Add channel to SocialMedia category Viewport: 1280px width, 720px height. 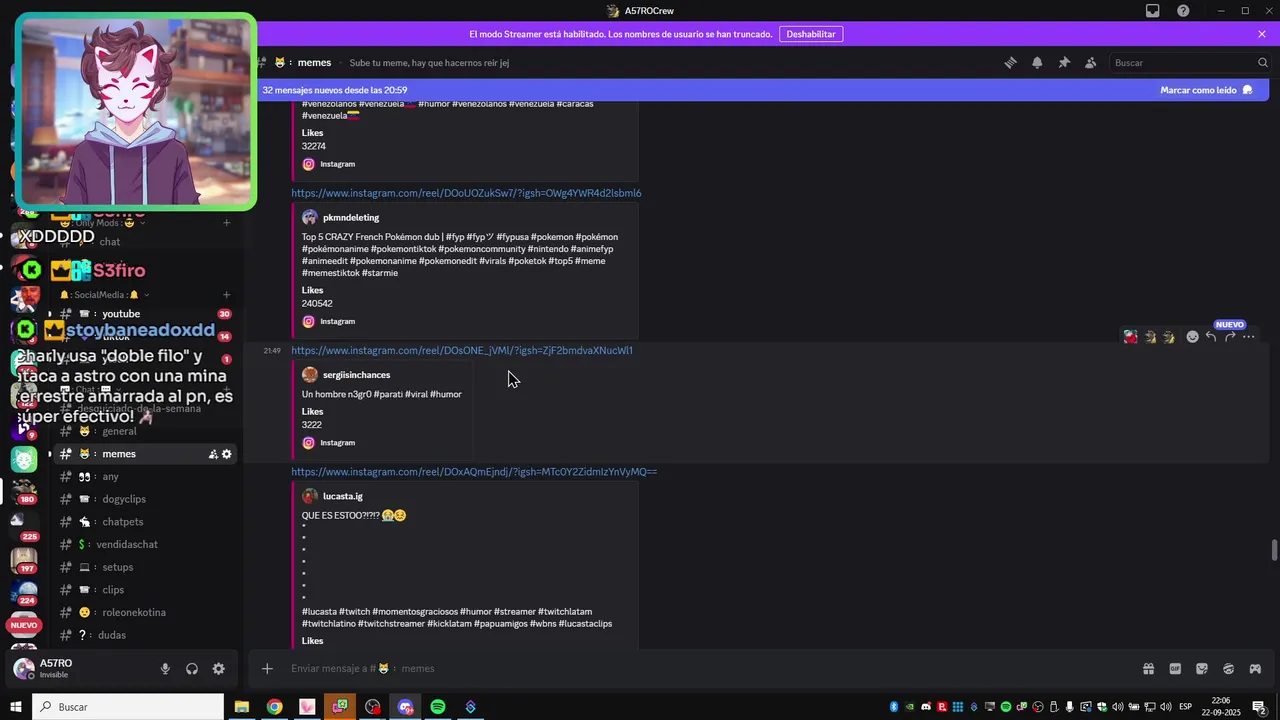coord(227,295)
